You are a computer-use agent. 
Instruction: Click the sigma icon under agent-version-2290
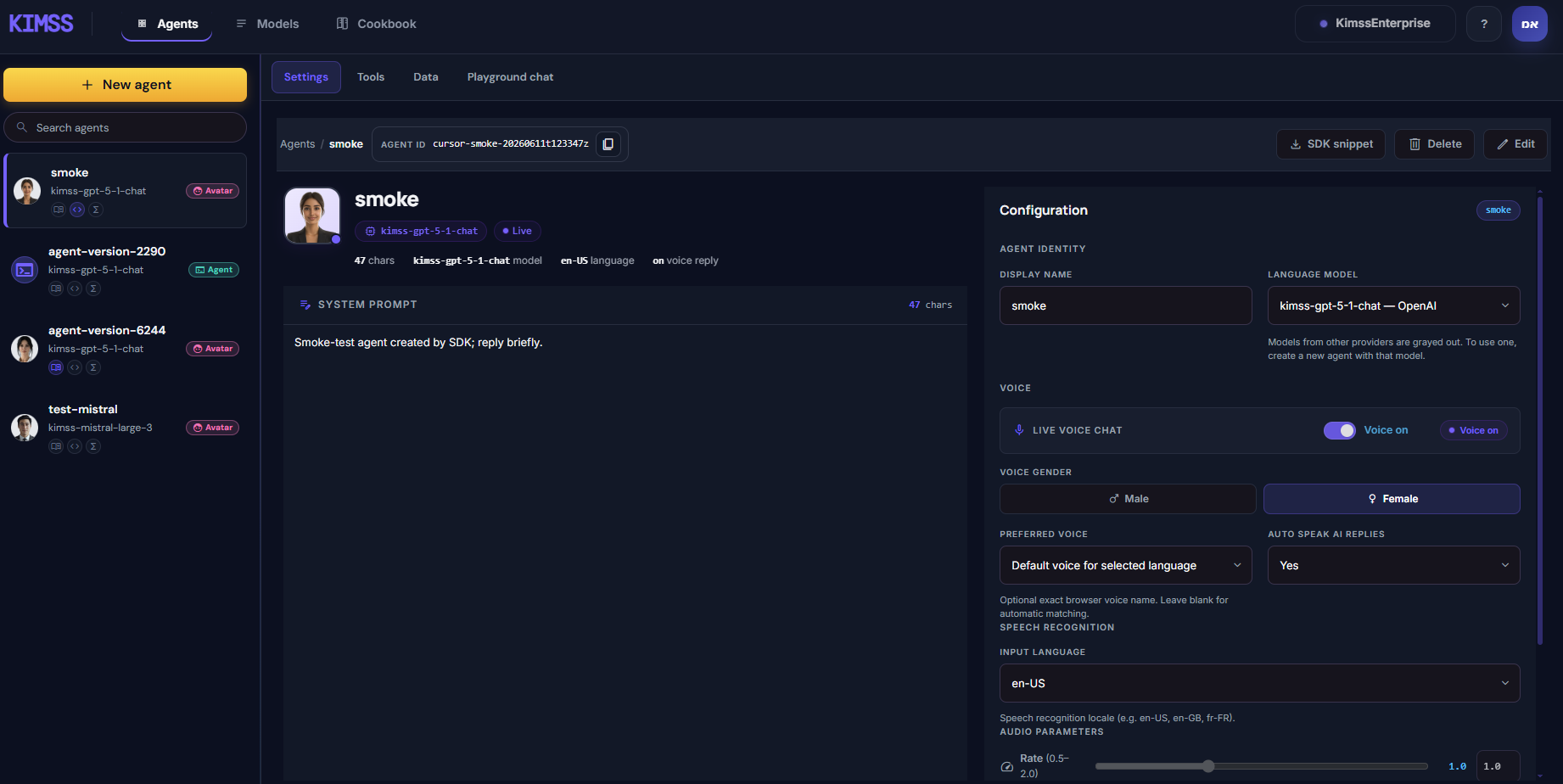93,288
